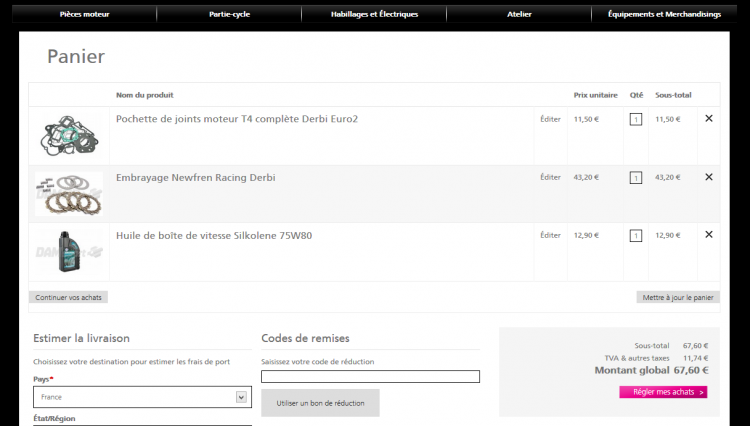Click the Sous-total column header

tap(673, 95)
